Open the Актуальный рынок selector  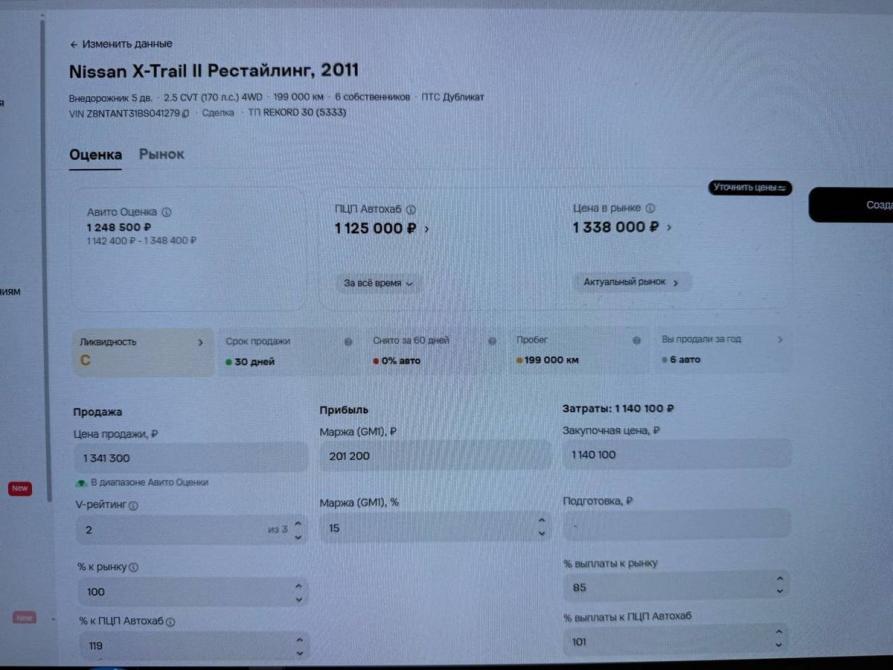point(632,282)
